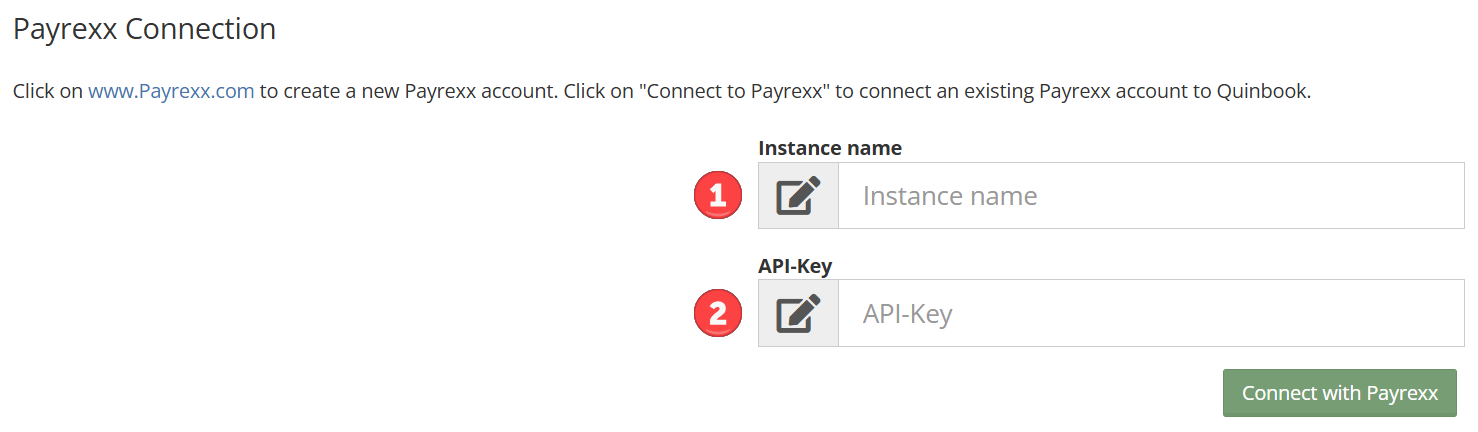
Task: Select the red numbered marker 2
Action: point(718,314)
